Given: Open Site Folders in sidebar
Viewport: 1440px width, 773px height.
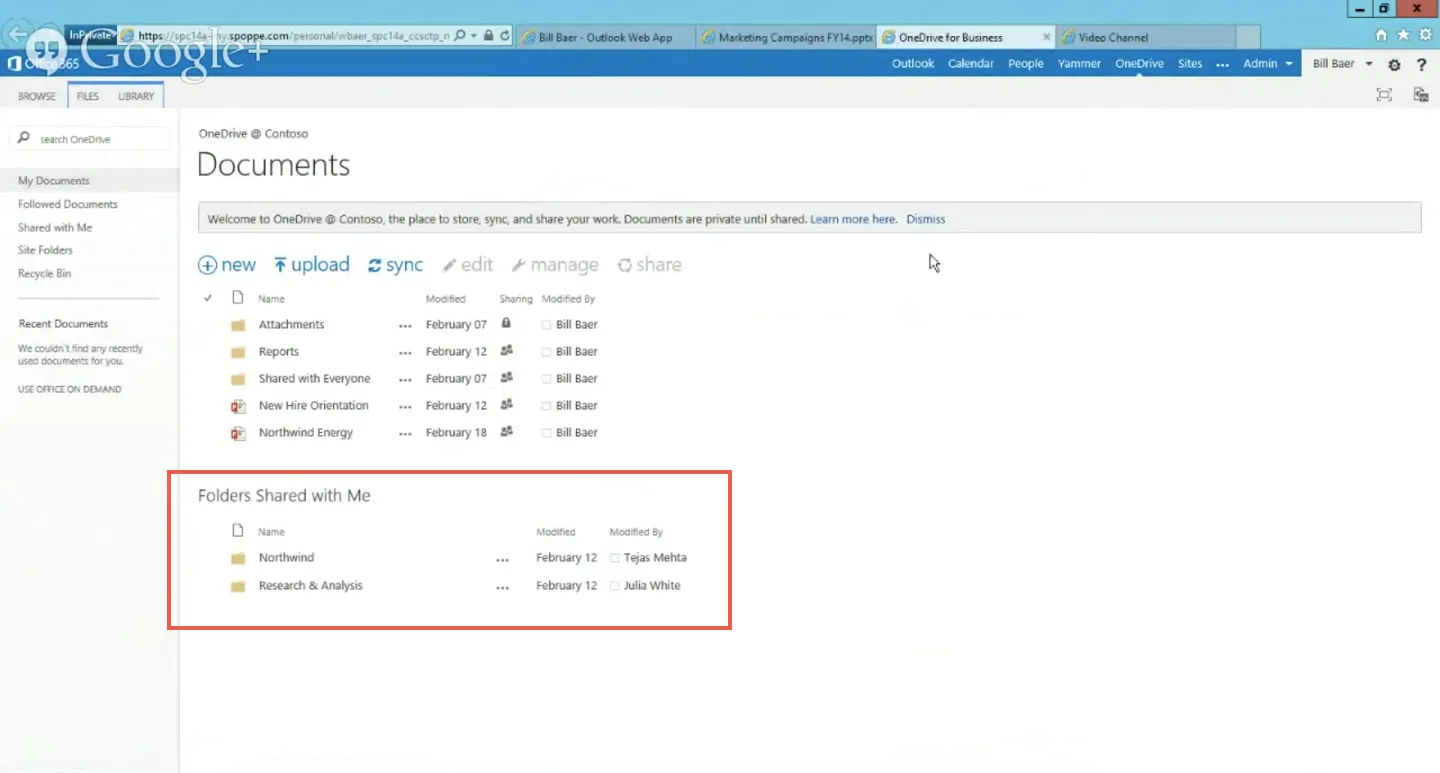Looking at the screenshot, I should click(45, 250).
